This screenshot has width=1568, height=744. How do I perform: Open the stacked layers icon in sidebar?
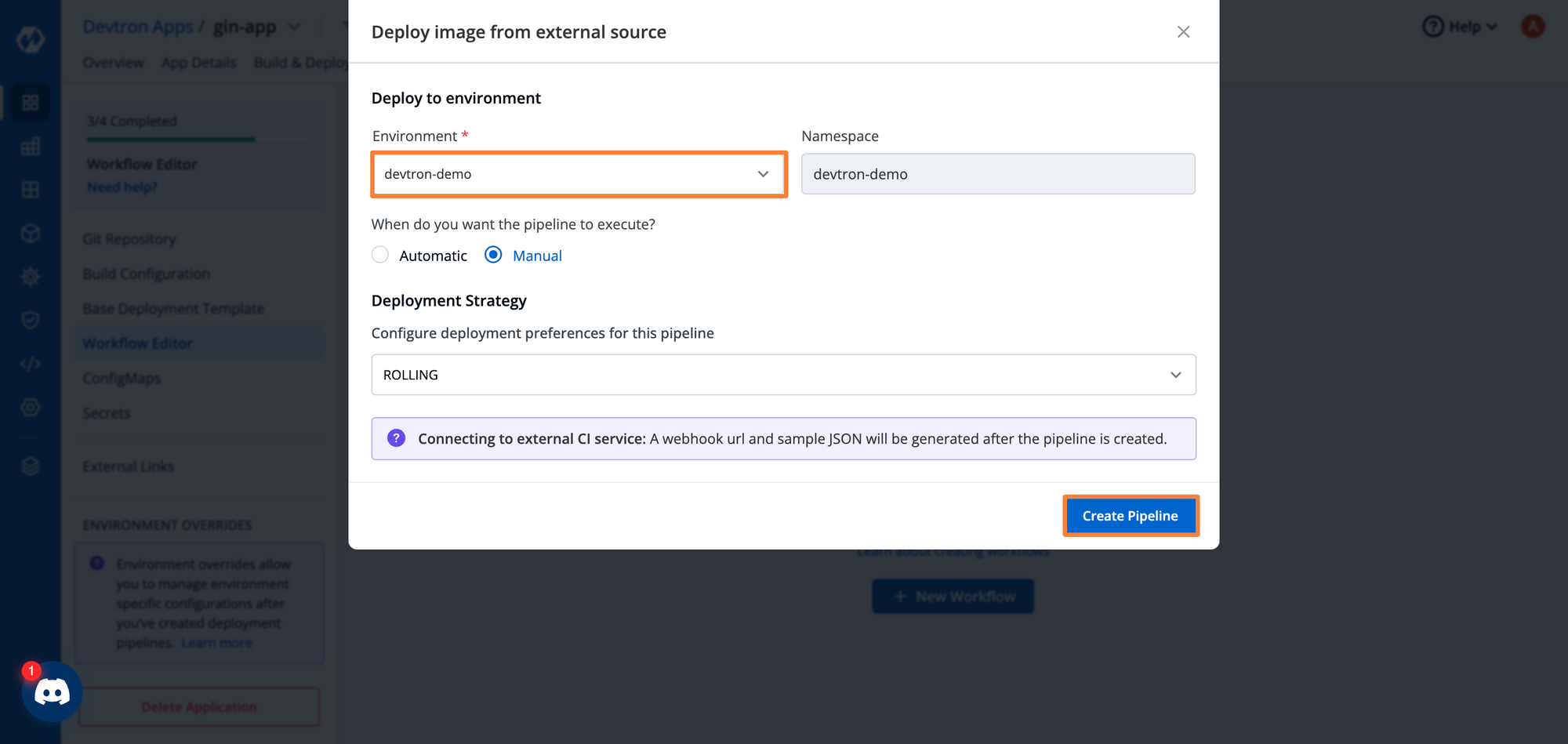tap(31, 466)
